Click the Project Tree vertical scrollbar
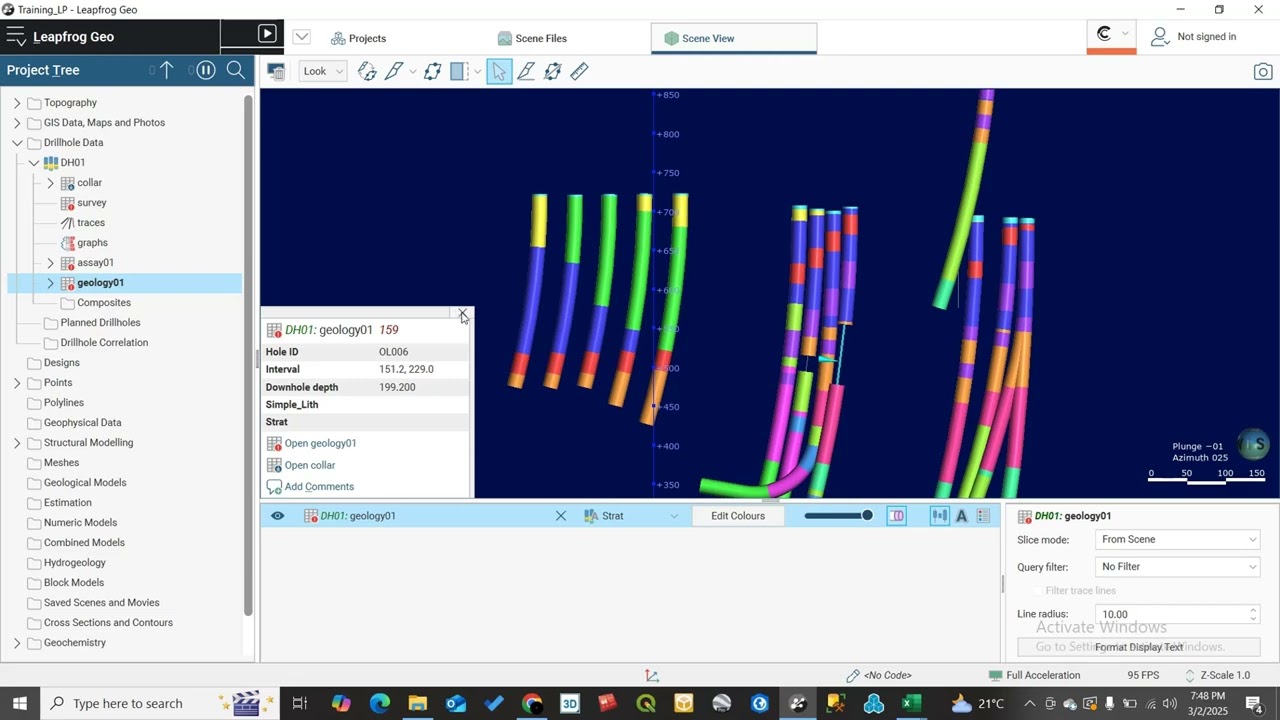Screen dimensions: 1280x720 tap(248, 355)
